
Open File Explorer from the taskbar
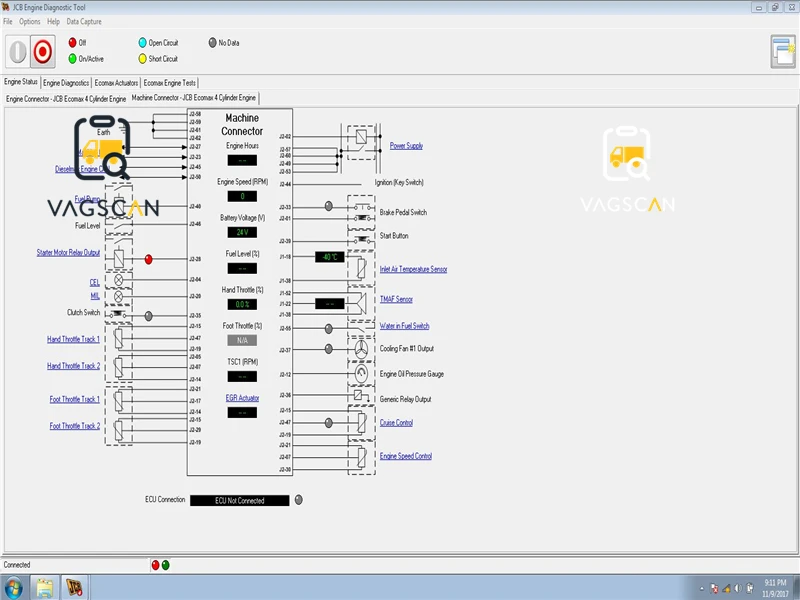(x=44, y=588)
